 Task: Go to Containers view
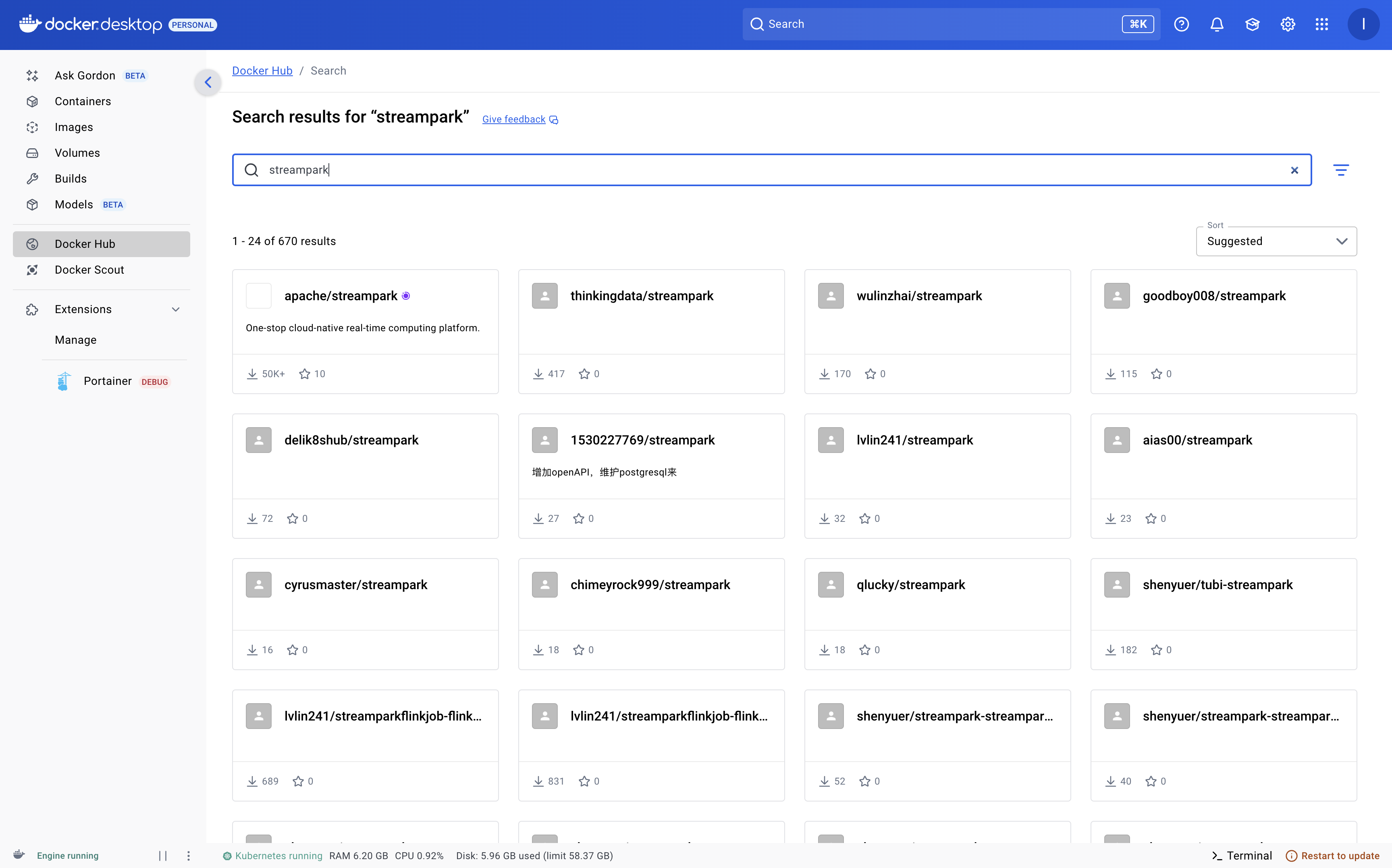click(102, 101)
